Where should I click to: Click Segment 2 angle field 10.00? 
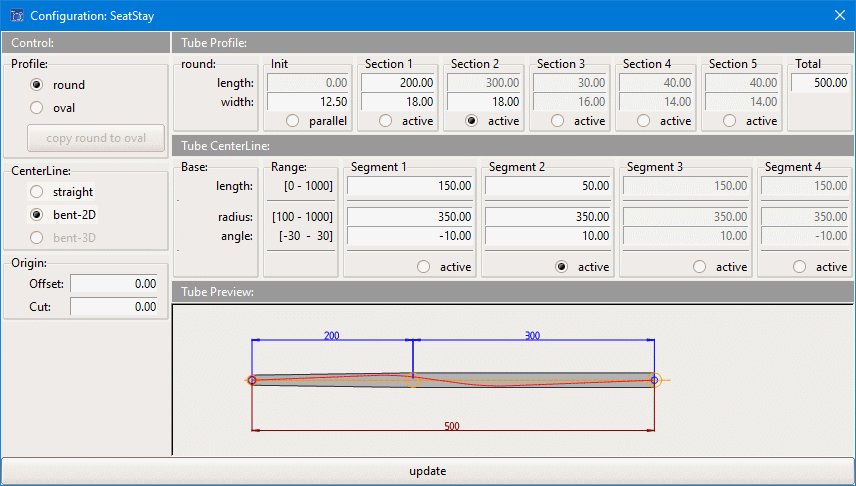click(x=549, y=236)
